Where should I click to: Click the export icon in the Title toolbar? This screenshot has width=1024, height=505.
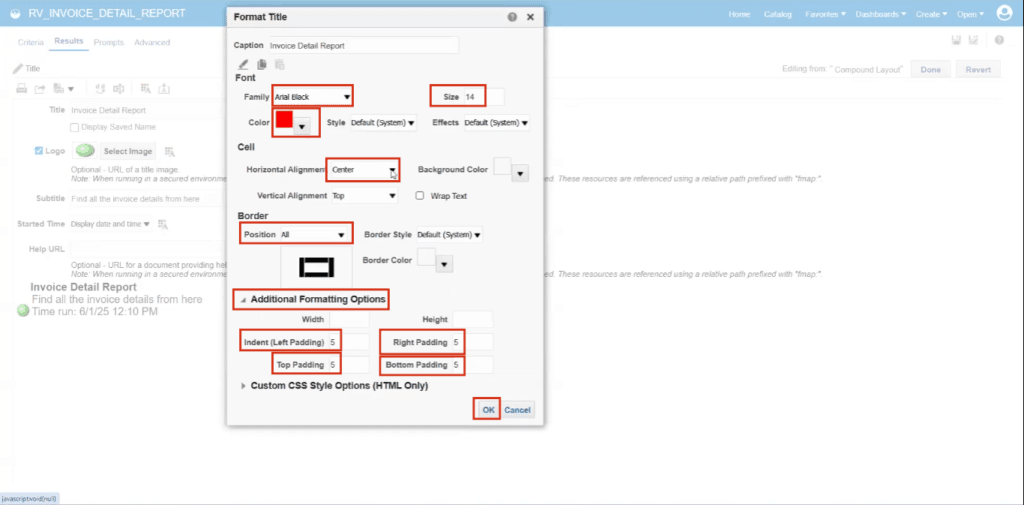pyautogui.click(x=40, y=88)
